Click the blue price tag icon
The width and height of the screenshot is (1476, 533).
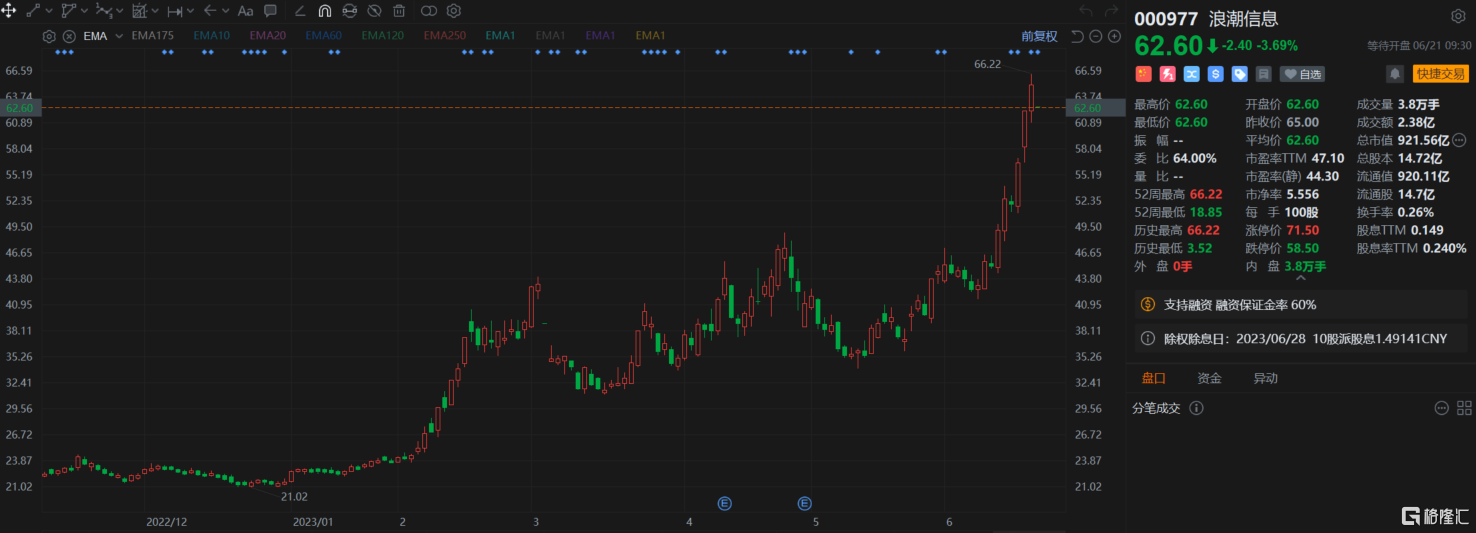1239,74
